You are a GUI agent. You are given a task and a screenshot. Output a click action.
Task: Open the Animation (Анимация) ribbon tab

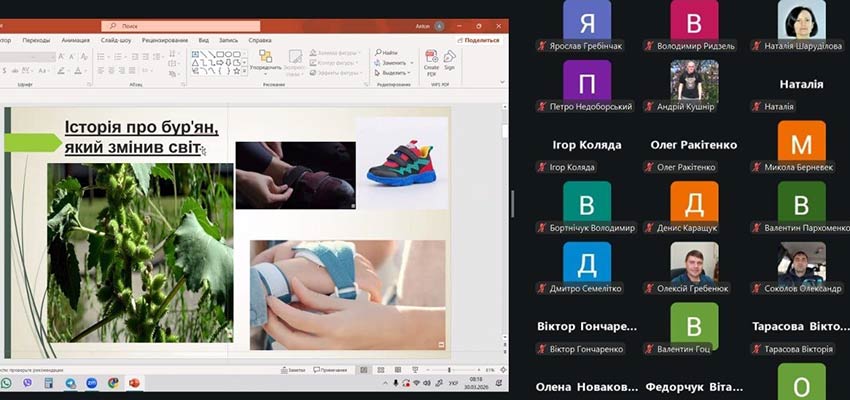click(75, 40)
